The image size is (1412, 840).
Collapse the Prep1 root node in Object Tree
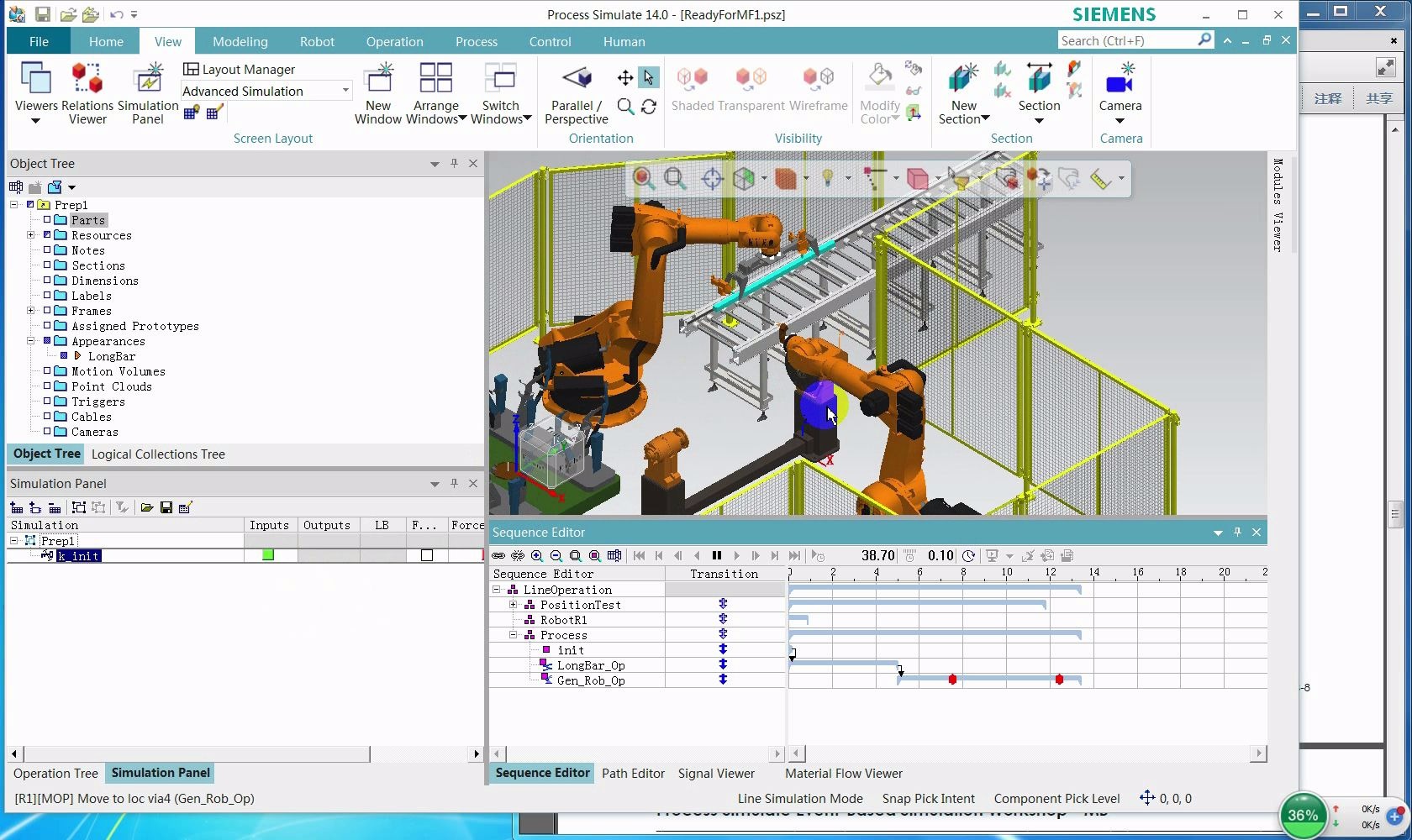pyautogui.click(x=14, y=205)
